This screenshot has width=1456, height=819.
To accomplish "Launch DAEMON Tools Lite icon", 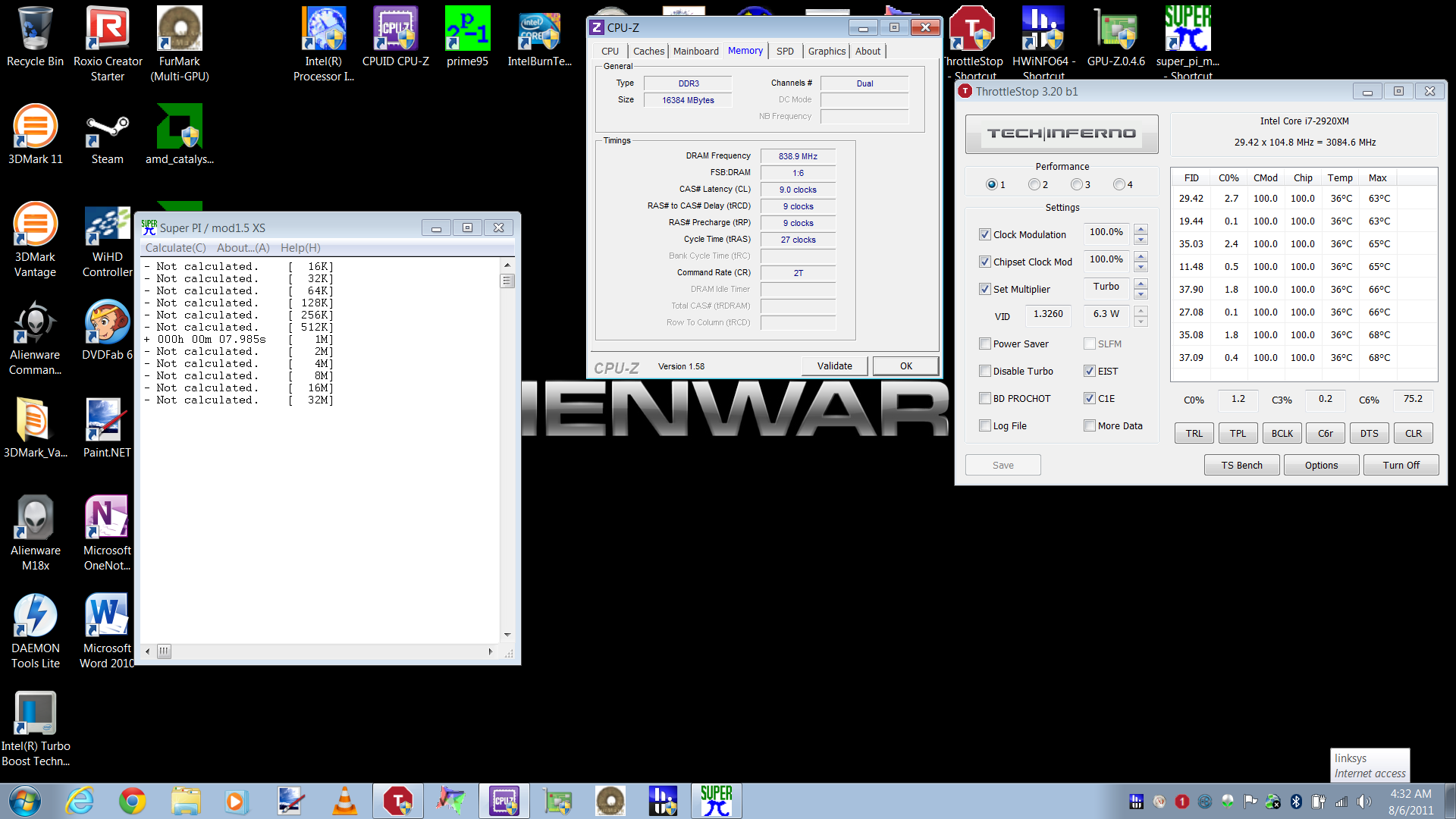I will point(35,630).
